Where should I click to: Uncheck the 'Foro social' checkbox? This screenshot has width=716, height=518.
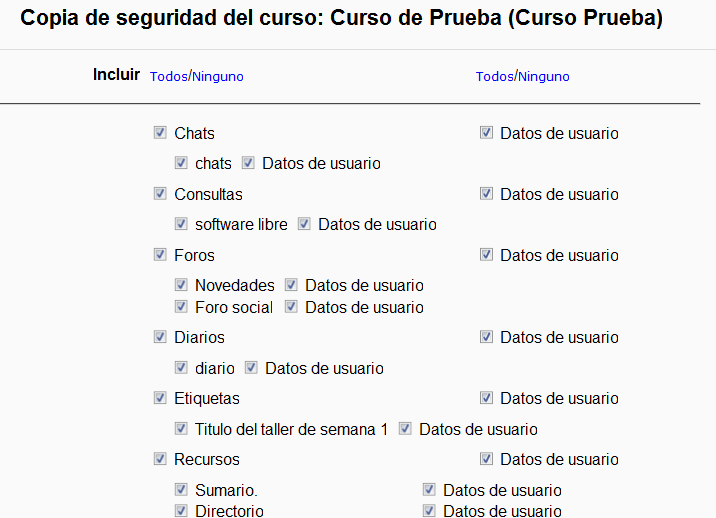181,307
